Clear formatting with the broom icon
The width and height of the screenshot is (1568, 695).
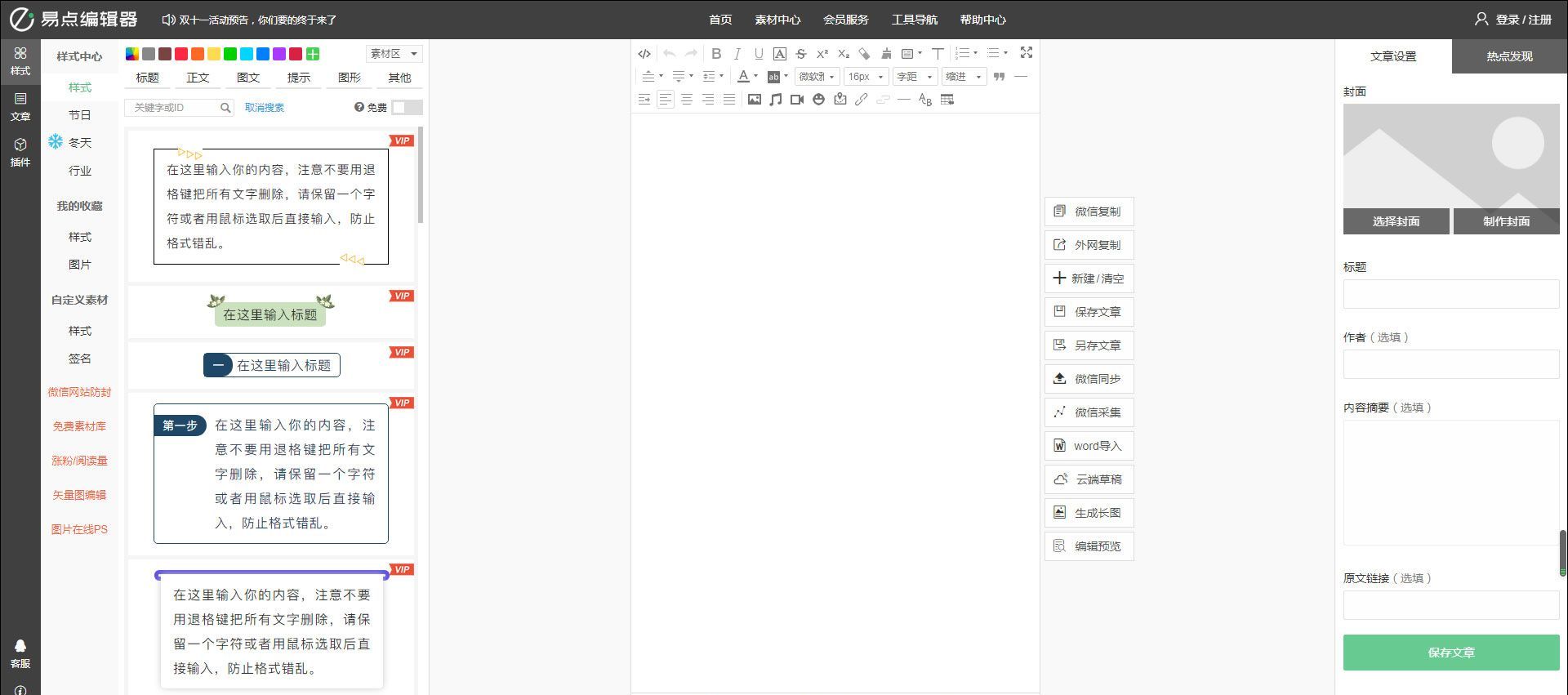[886, 54]
